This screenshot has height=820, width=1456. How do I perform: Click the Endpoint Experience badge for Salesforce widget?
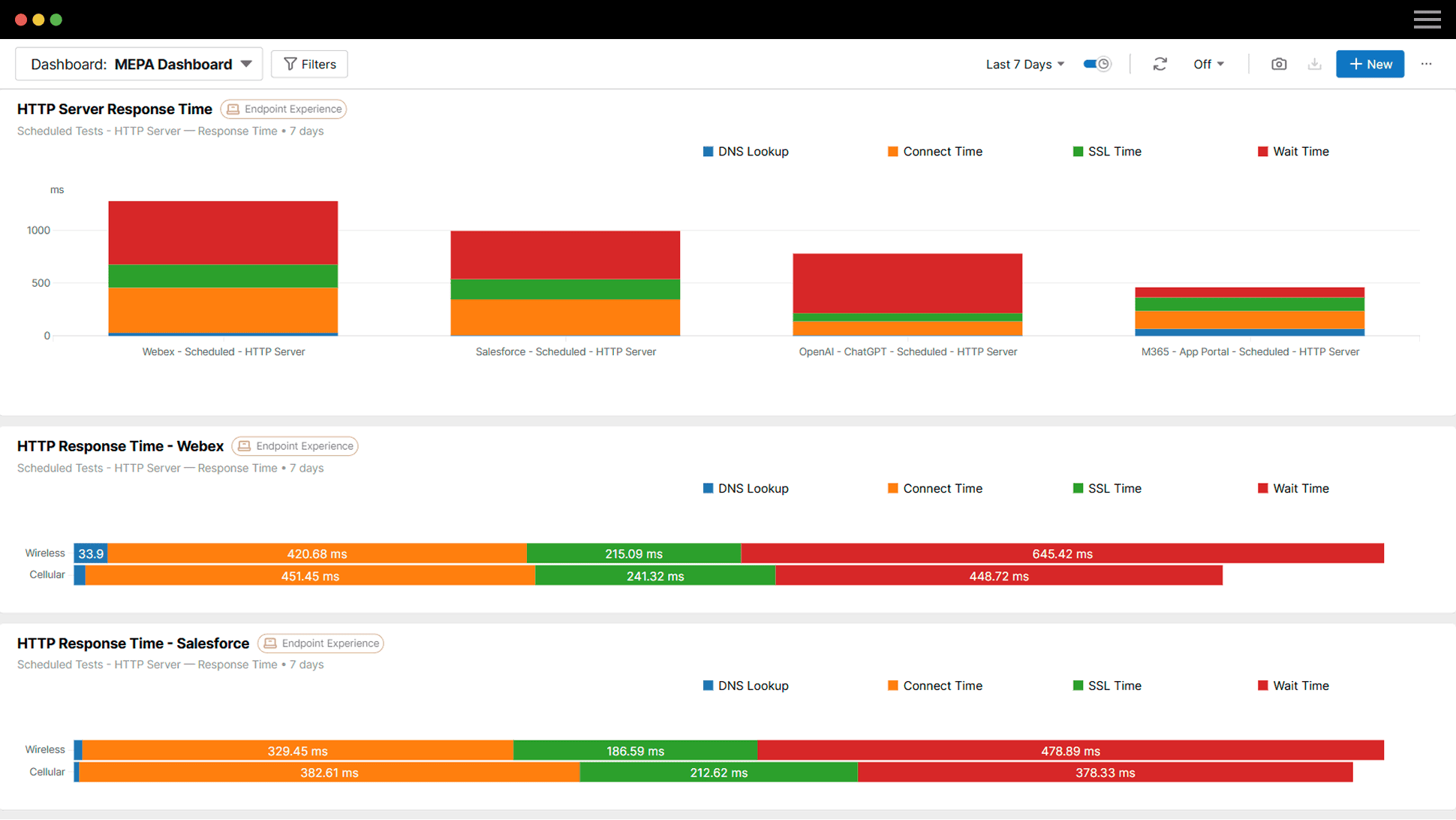(320, 643)
